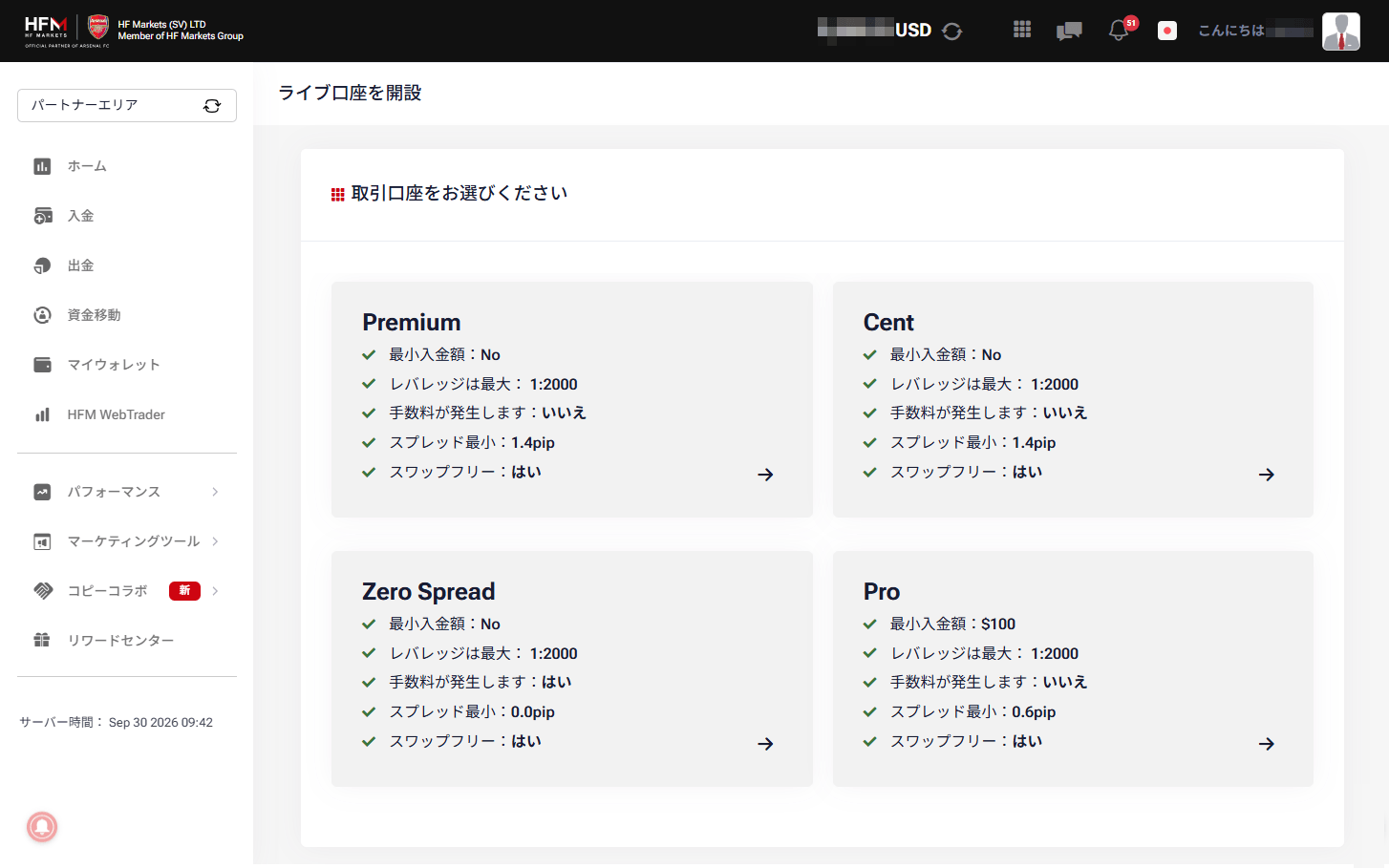The width and height of the screenshot is (1389, 868).
Task: Click the Japan flag language icon
Action: coord(1167,31)
